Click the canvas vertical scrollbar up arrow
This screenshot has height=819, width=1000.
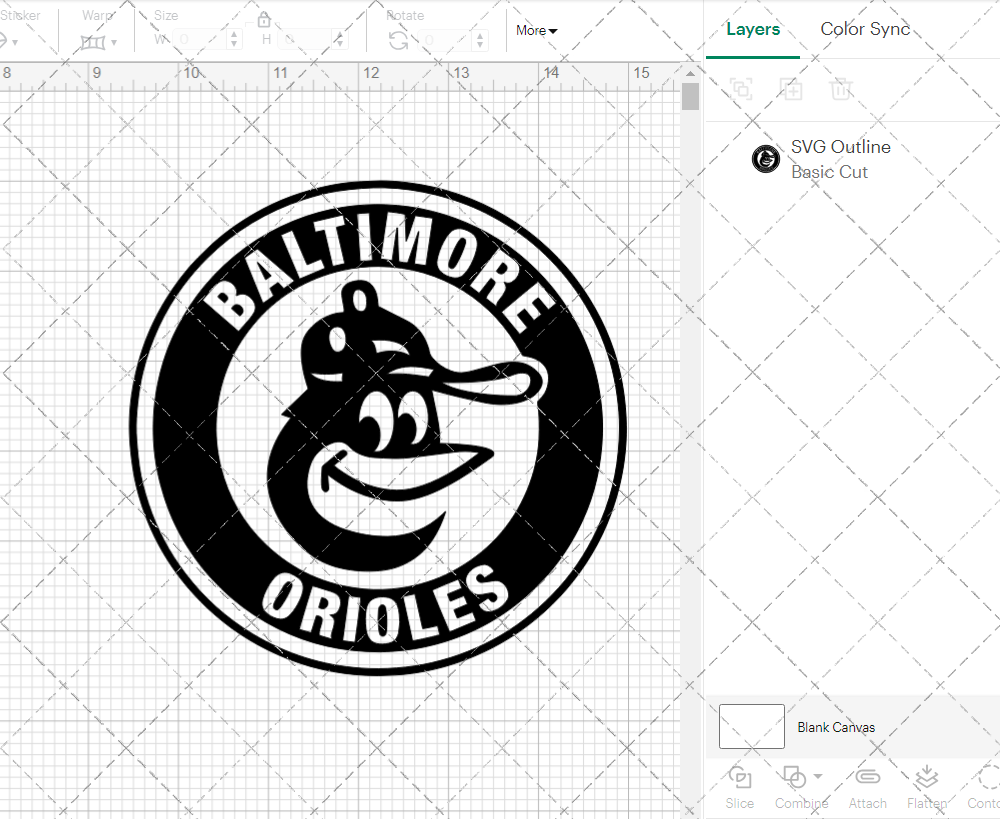point(690,73)
